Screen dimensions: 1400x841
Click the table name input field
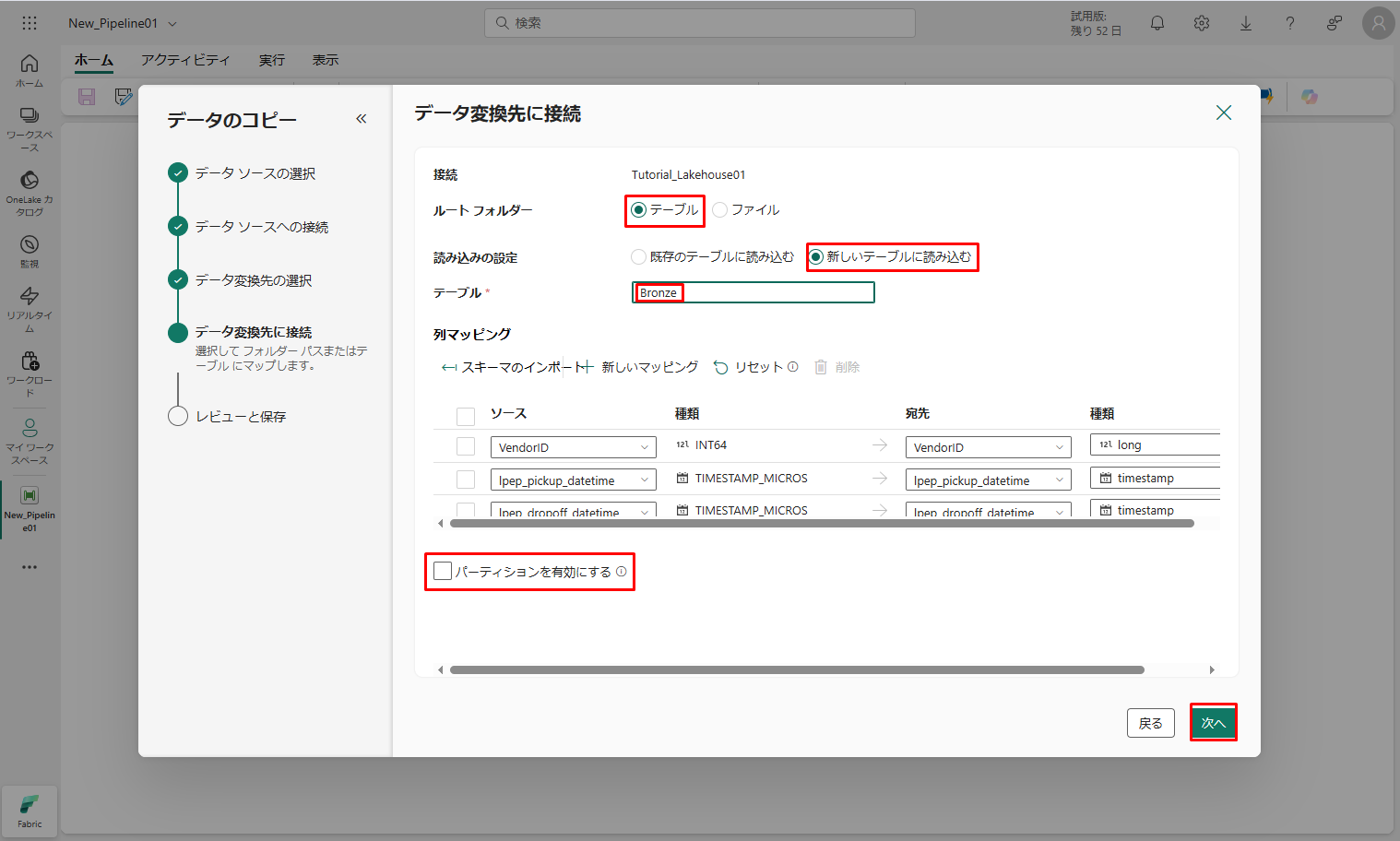[753, 292]
